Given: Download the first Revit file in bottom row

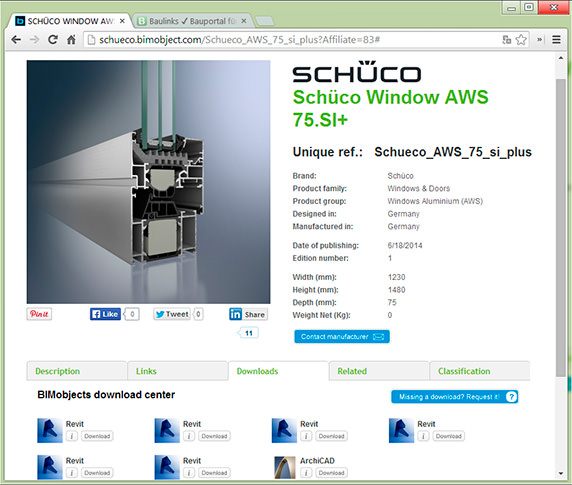Looking at the screenshot, I should pos(97,473).
